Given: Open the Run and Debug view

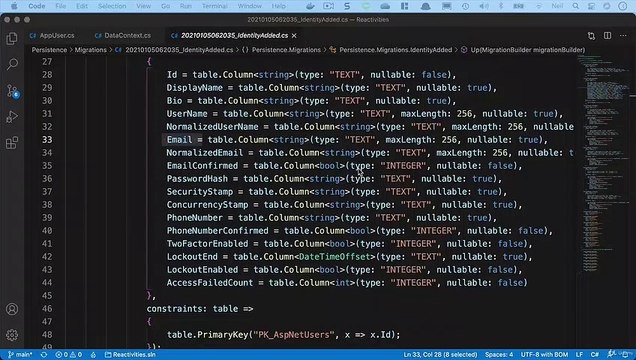Looking at the screenshot, I should pos(12,117).
